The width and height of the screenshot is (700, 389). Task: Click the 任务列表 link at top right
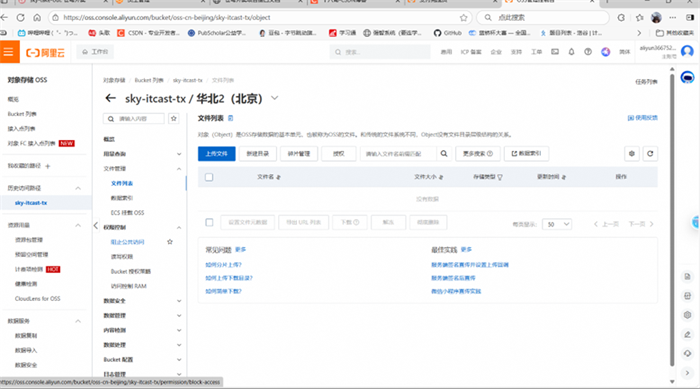click(x=646, y=82)
